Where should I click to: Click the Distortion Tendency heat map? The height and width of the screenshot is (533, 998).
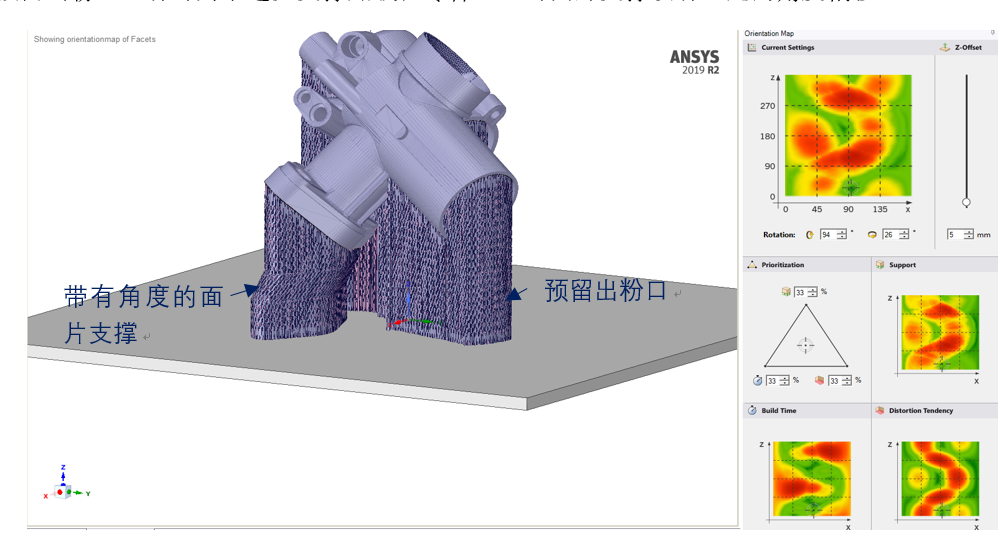click(940, 478)
